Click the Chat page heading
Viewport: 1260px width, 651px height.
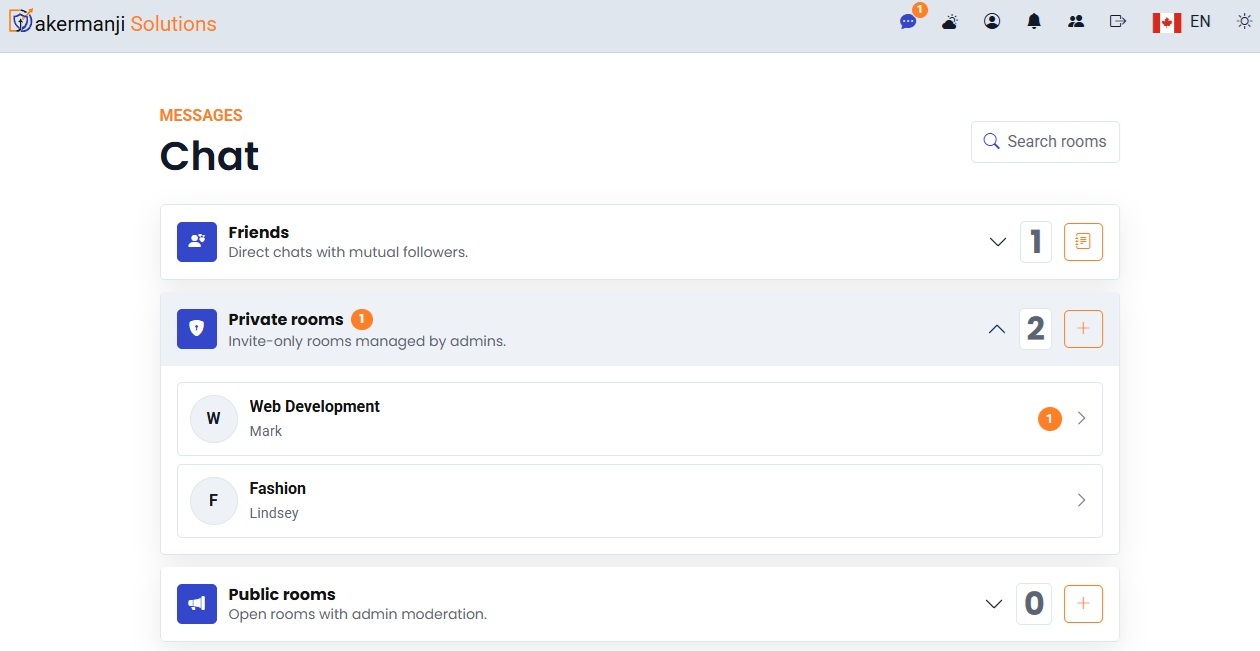click(210, 156)
